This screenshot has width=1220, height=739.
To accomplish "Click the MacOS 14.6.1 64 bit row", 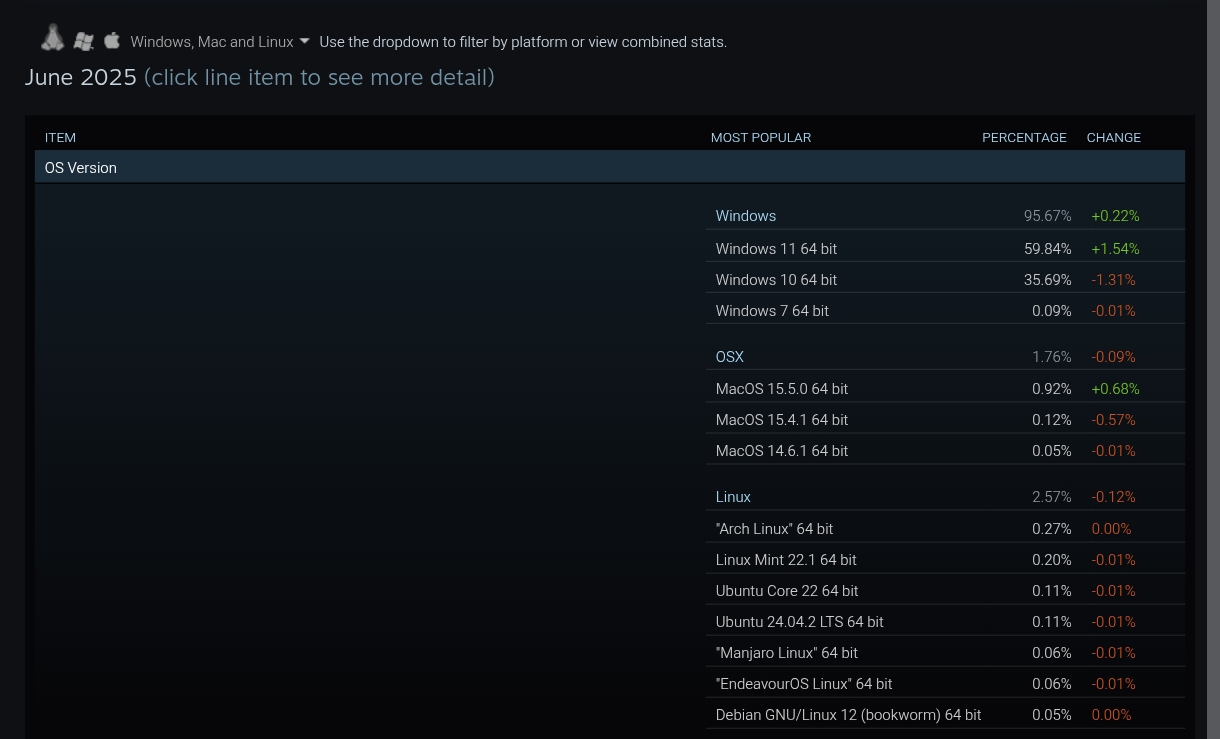I will (945, 450).
